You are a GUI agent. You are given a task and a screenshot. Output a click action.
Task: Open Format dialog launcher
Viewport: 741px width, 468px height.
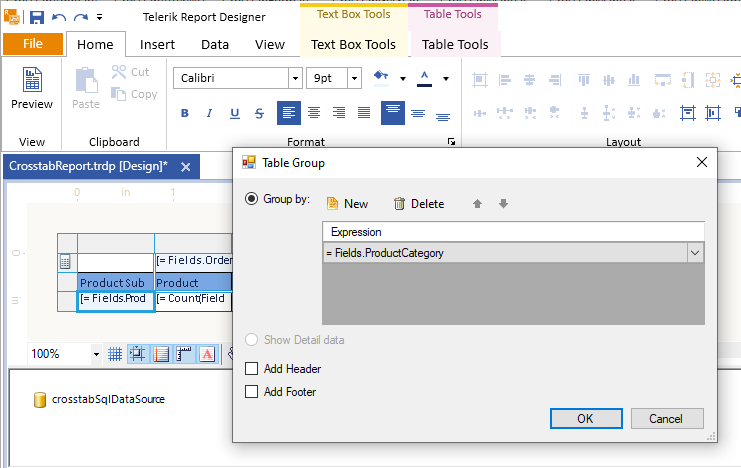tap(451, 142)
